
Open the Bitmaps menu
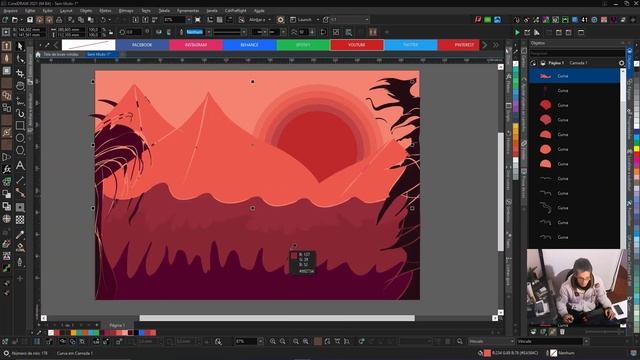pos(126,11)
